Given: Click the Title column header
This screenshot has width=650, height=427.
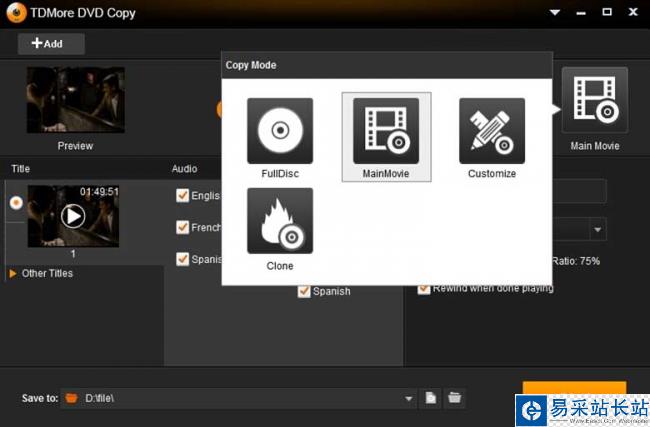Looking at the screenshot, I should pos(20,169).
